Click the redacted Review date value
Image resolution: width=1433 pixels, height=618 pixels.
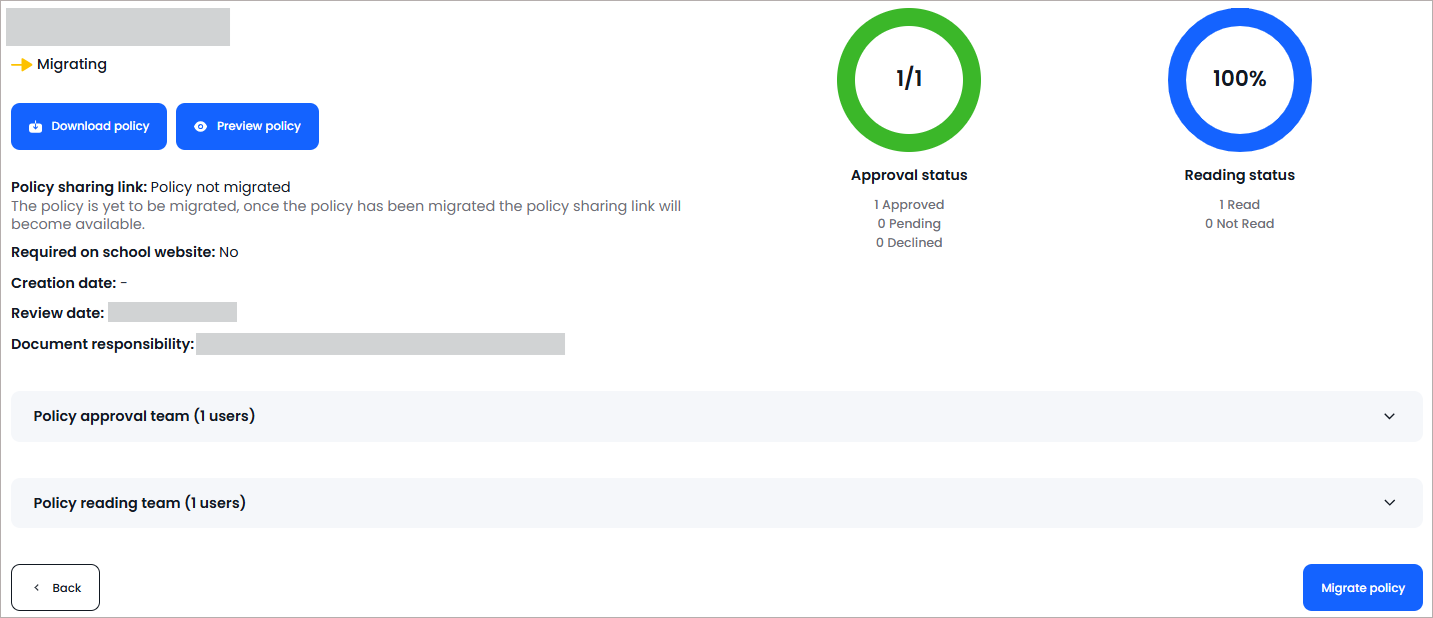172,312
